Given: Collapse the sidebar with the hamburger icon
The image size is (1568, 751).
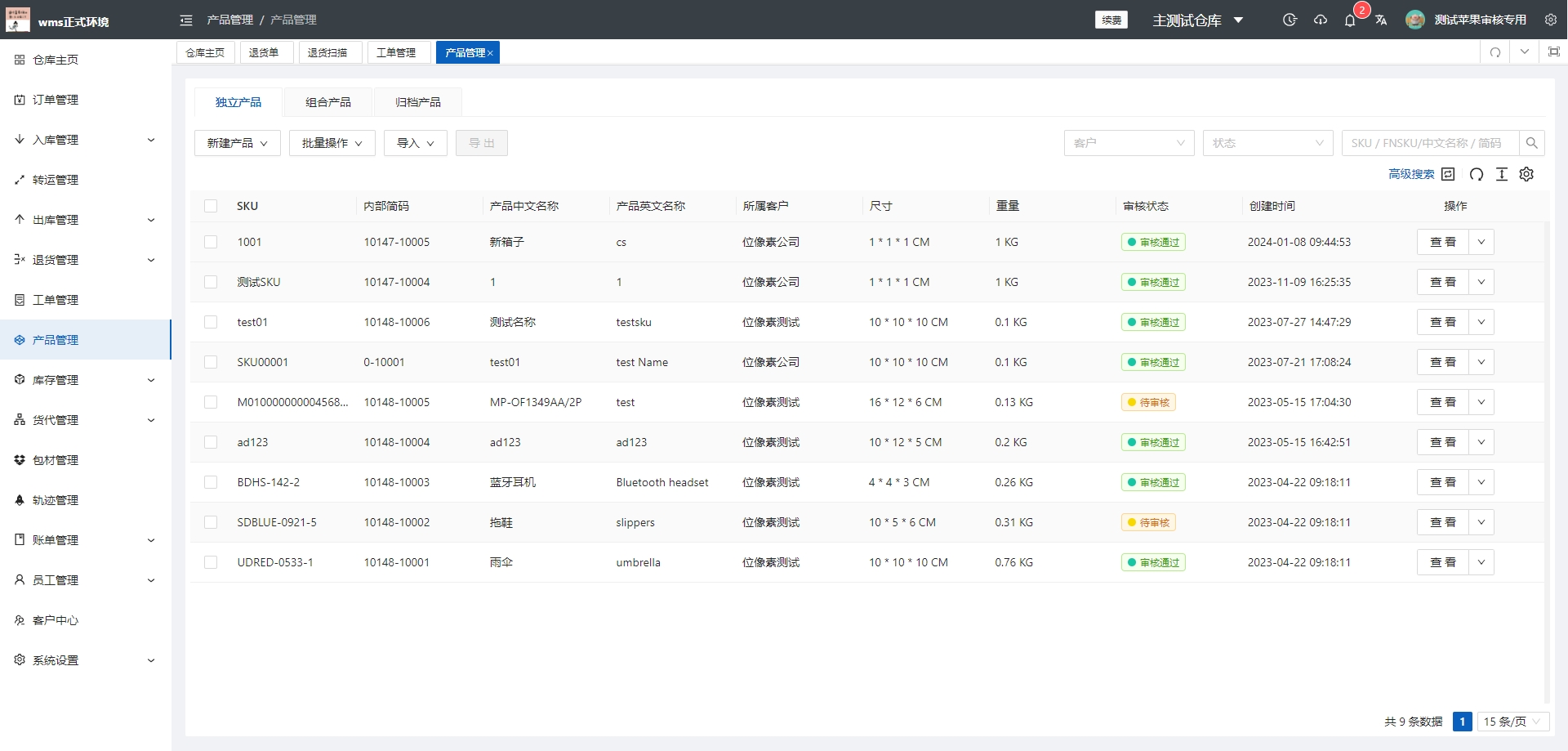Looking at the screenshot, I should click(x=186, y=20).
